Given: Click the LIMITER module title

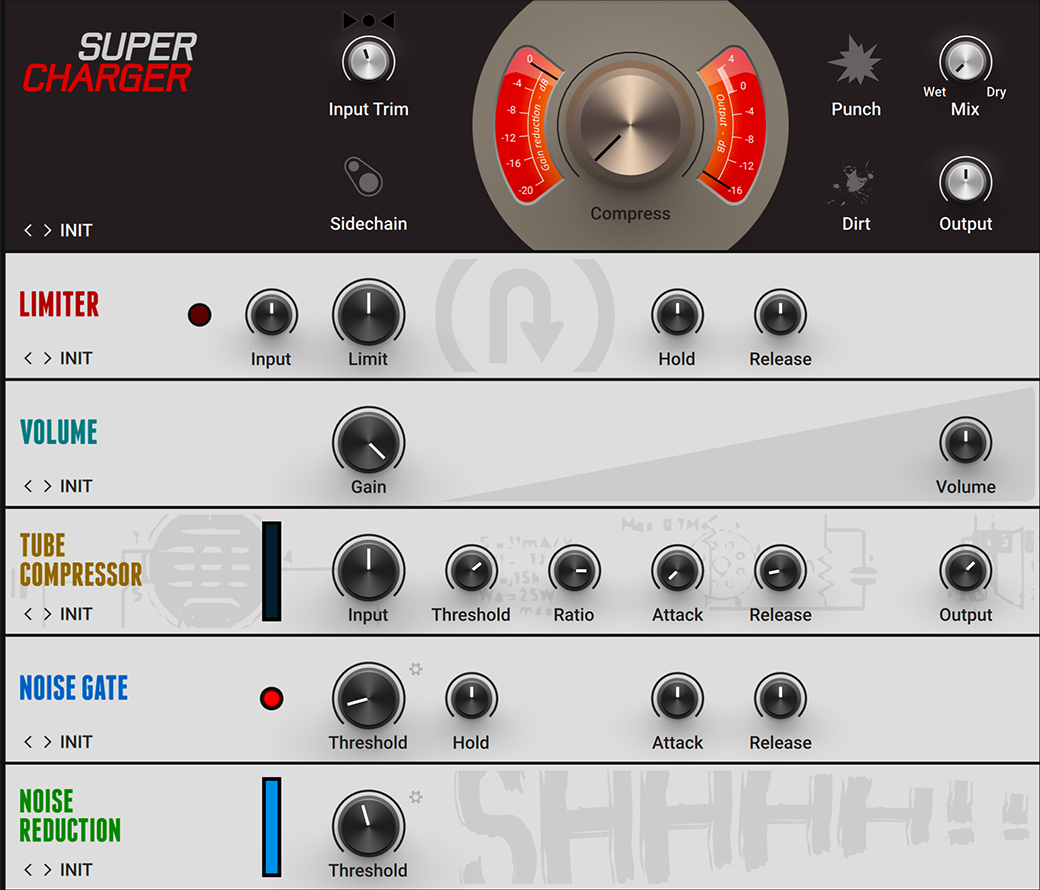Looking at the screenshot, I should [59, 305].
